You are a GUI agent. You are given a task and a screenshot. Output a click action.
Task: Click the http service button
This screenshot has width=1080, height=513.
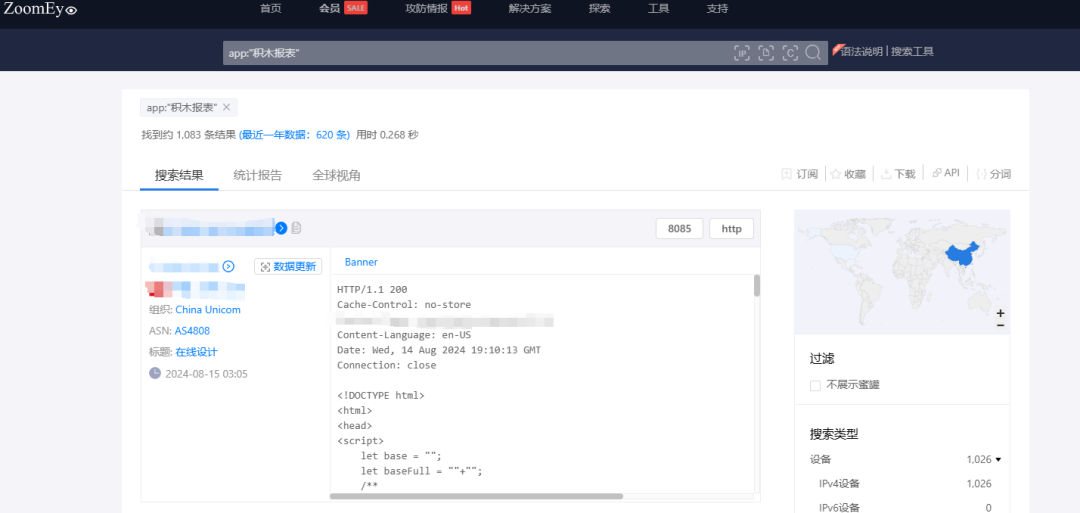(731, 229)
